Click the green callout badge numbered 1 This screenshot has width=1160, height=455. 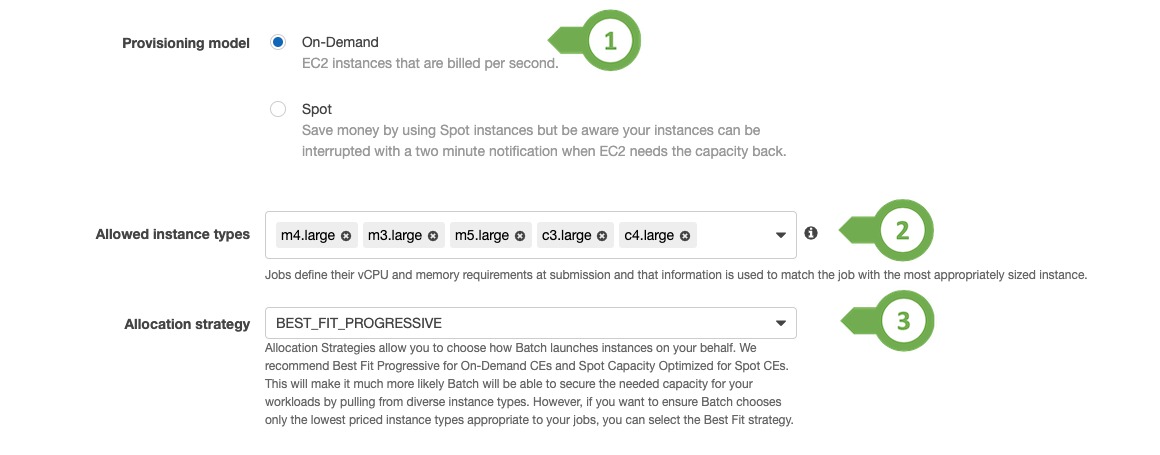click(x=610, y=41)
